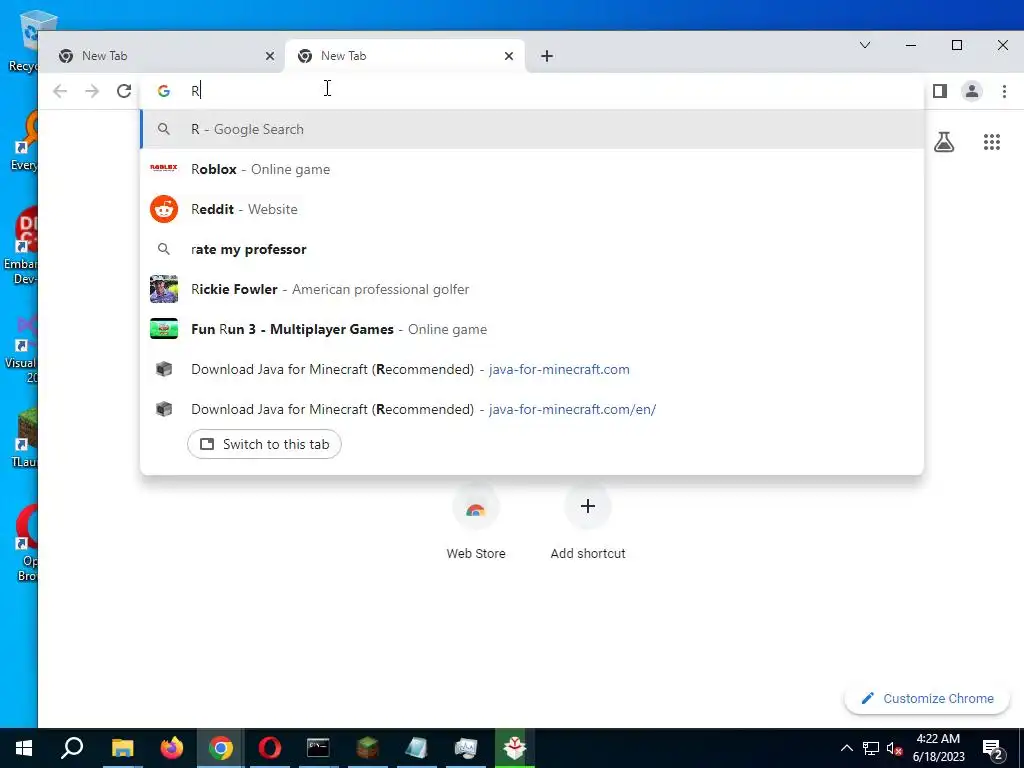The image size is (1024, 768).
Task: Launch Opera from the taskbar
Action: (270, 748)
